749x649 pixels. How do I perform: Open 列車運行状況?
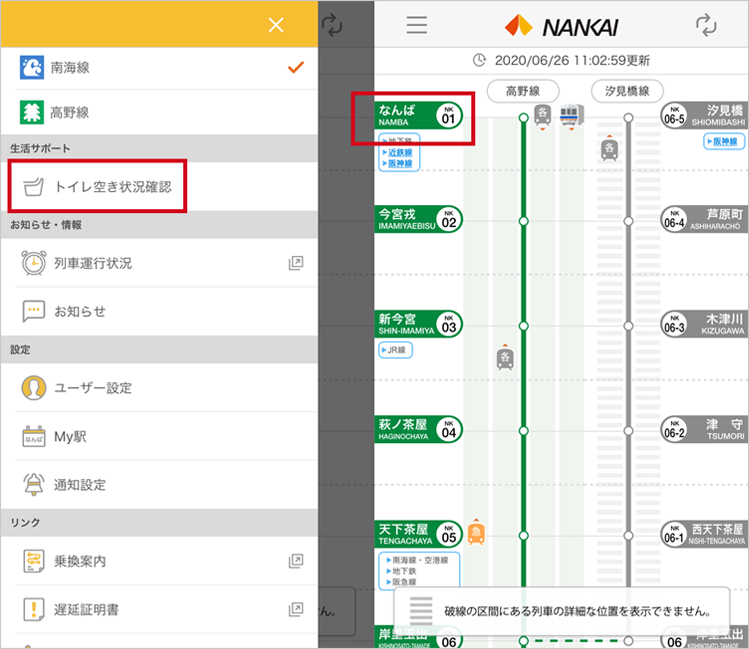pos(159,263)
